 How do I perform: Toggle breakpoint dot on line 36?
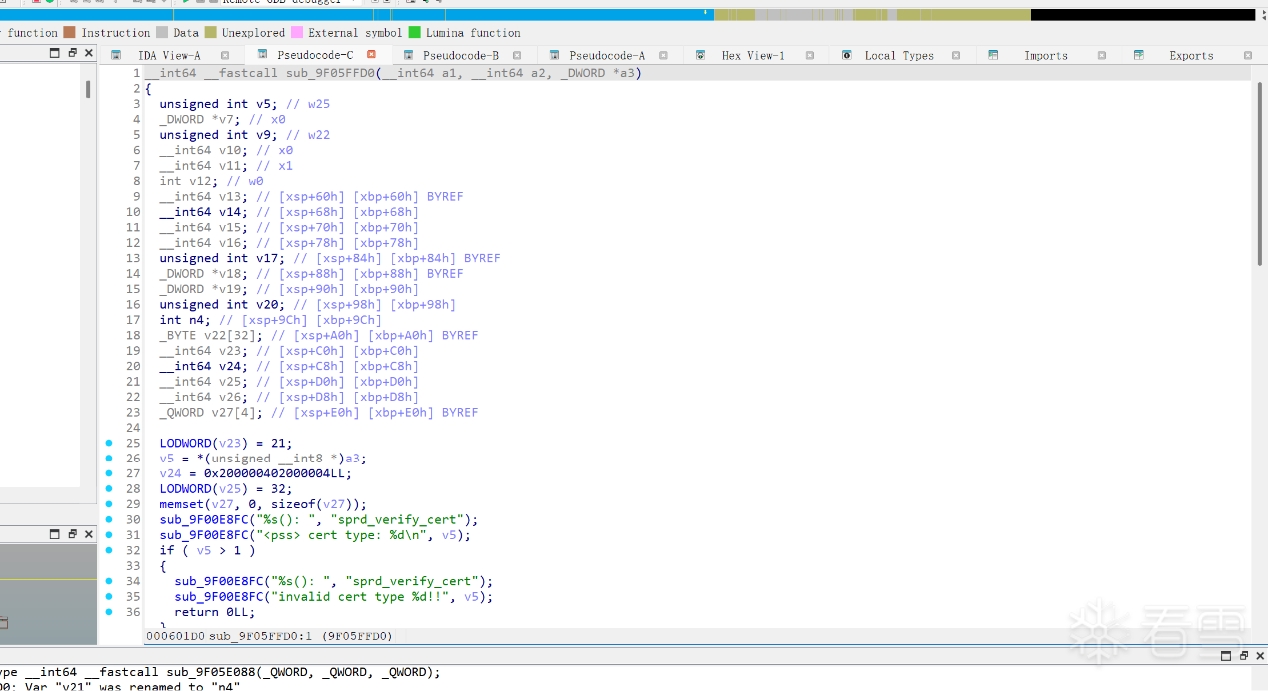pos(108,612)
